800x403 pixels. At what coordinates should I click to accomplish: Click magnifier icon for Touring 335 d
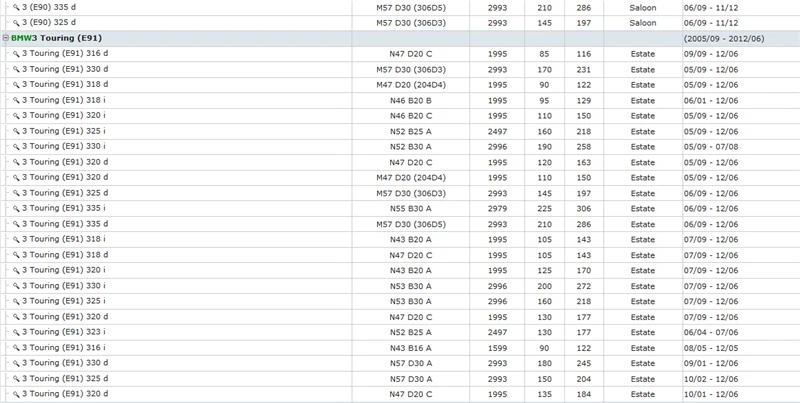click(x=16, y=224)
